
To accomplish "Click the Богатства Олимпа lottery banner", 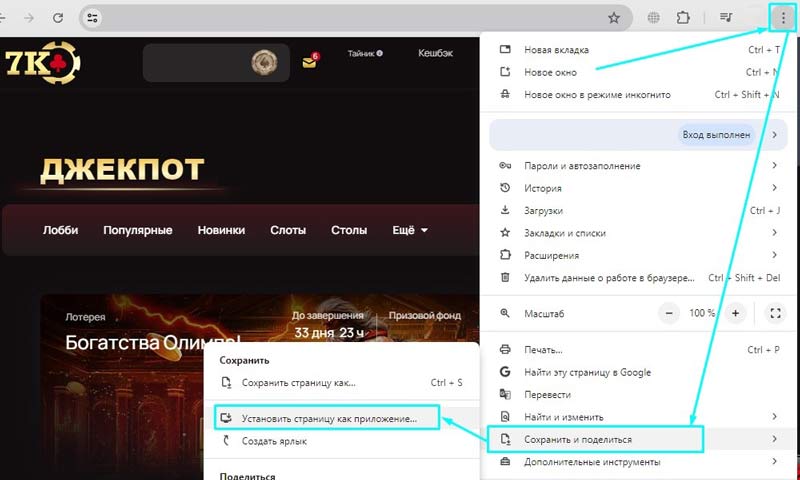I will 260,387.
